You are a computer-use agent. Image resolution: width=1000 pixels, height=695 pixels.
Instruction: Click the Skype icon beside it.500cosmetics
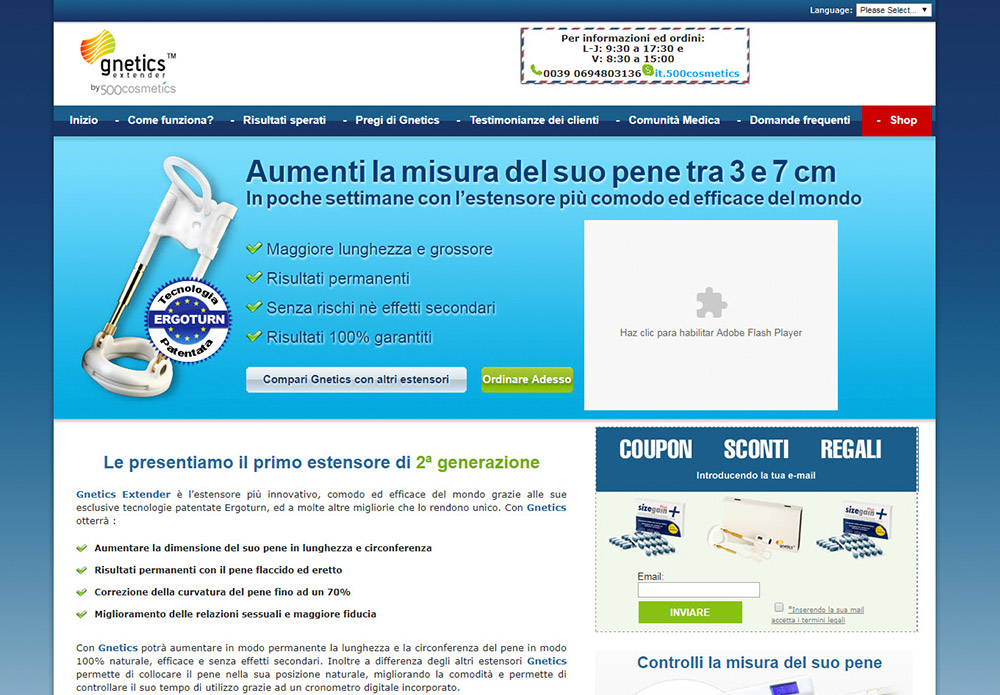[648, 71]
